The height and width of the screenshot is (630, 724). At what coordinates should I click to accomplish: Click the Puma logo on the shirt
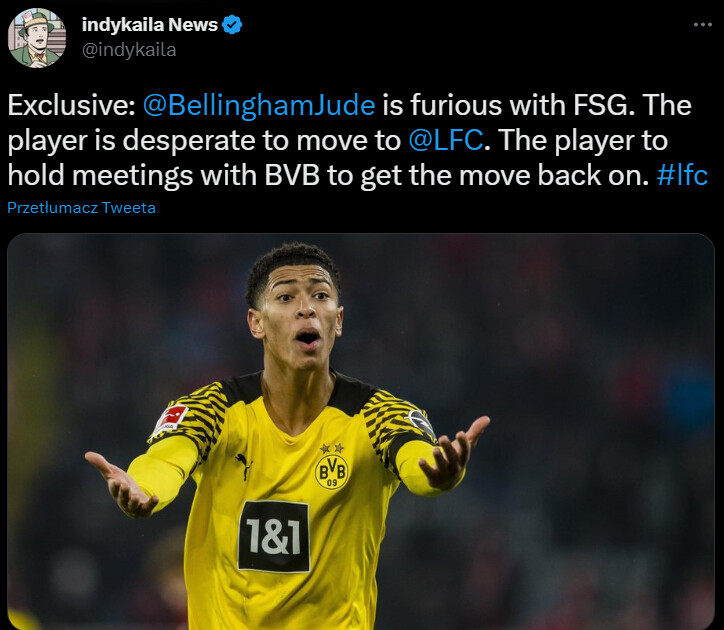pos(244,466)
